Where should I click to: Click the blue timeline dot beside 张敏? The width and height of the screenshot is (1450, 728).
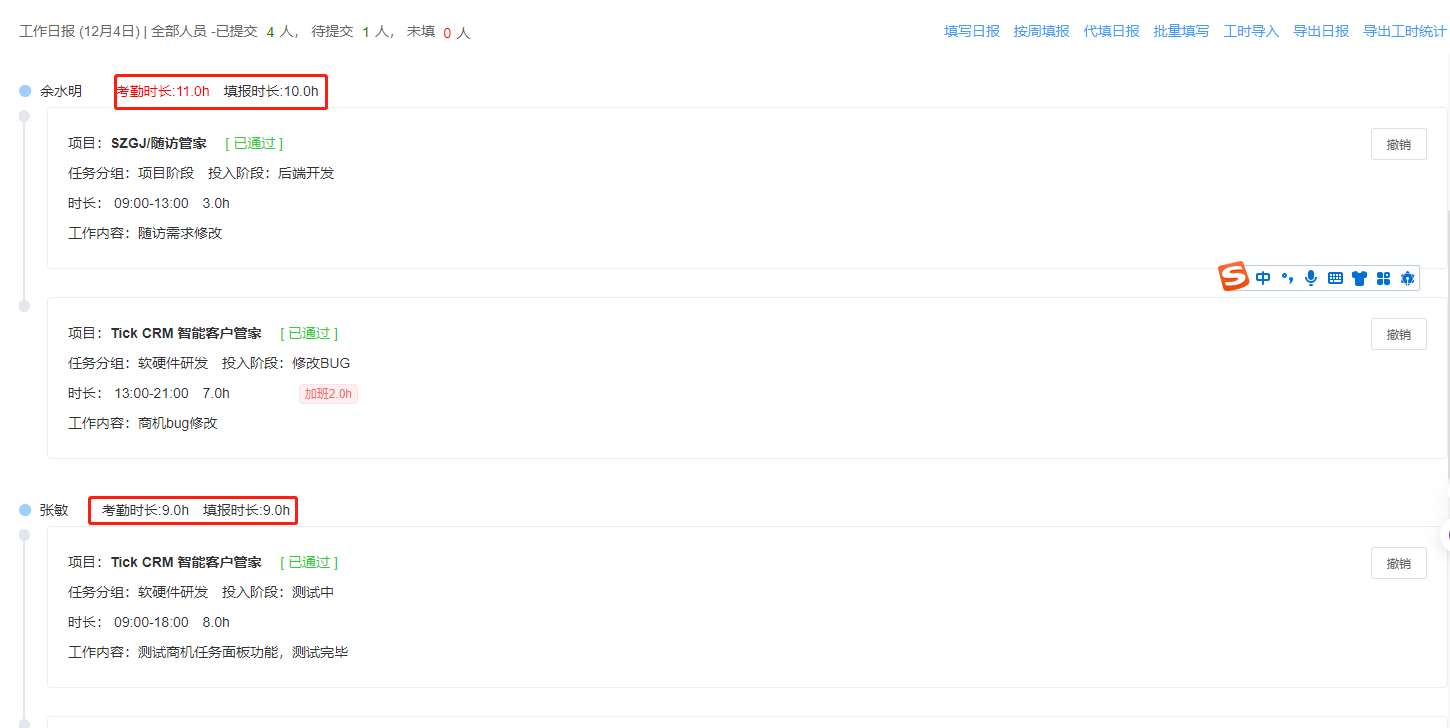(25, 510)
